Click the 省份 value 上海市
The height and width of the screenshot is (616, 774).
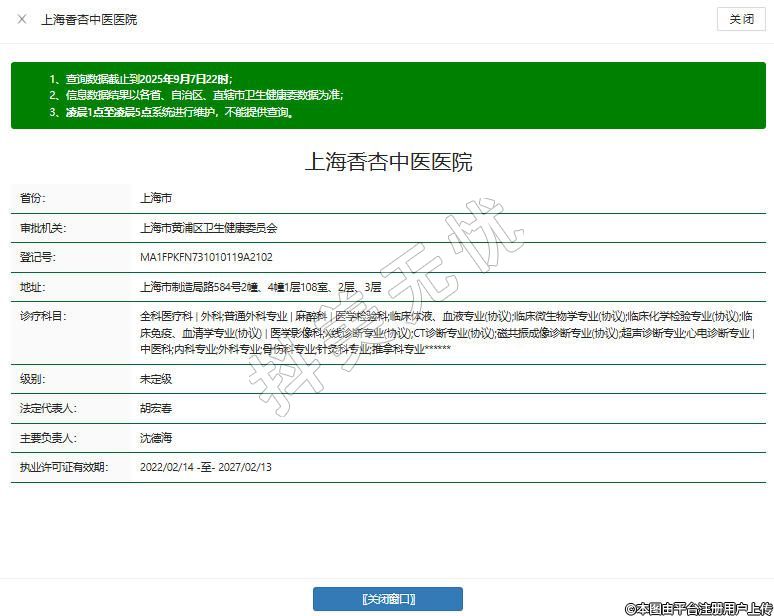156,199
